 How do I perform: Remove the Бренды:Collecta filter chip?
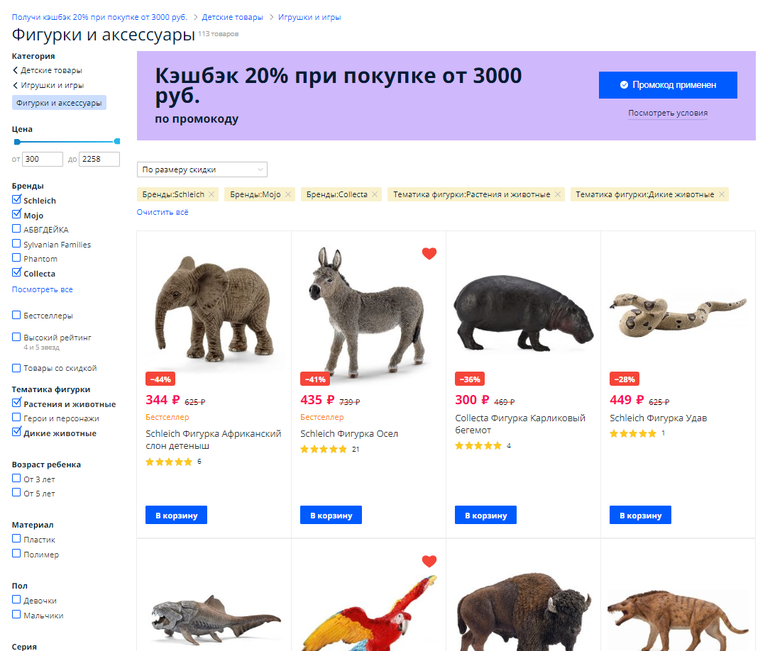pos(376,194)
